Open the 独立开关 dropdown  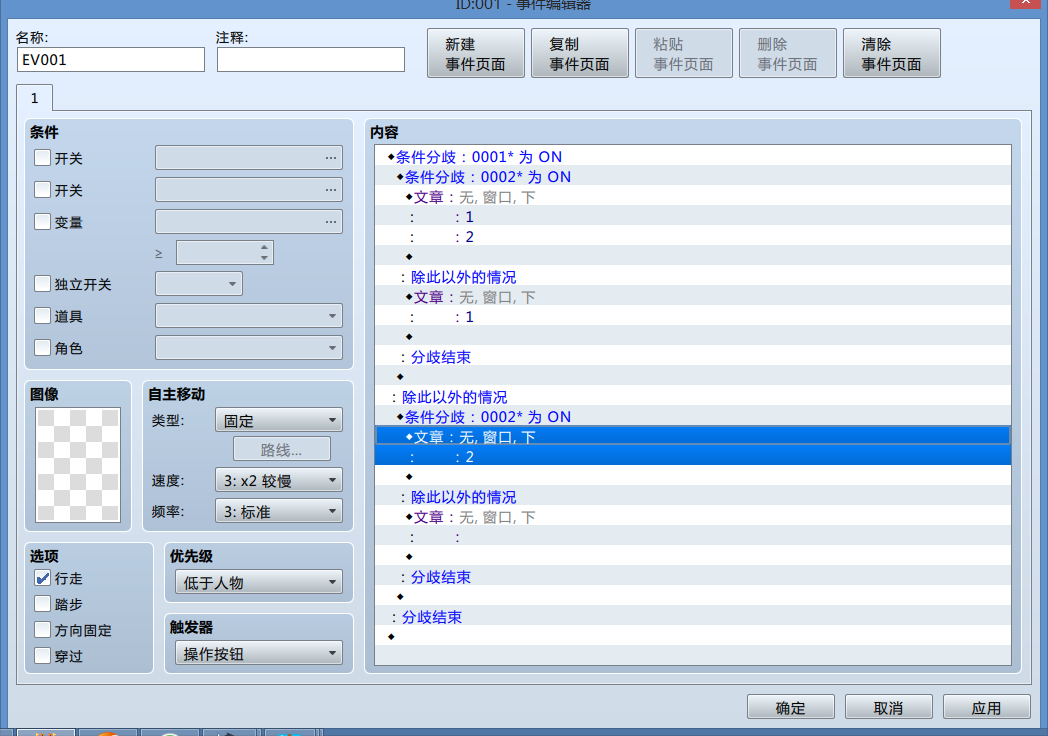pyautogui.click(x=199, y=283)
